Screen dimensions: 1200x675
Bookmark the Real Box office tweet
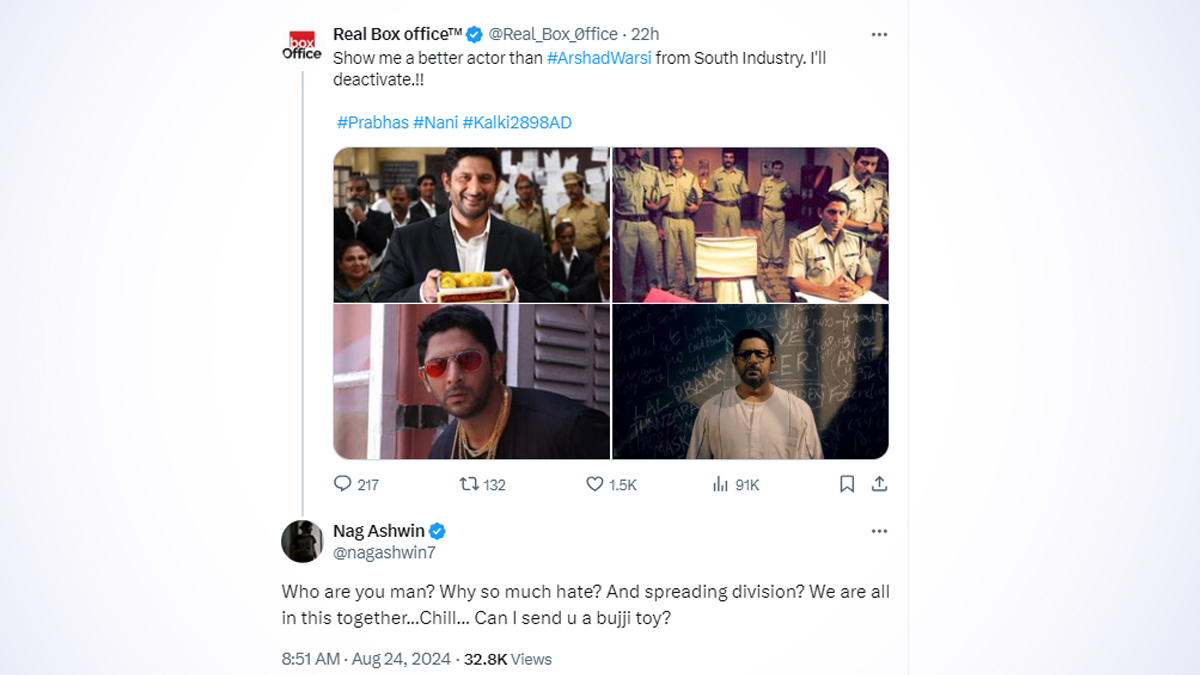coord(847,484)
